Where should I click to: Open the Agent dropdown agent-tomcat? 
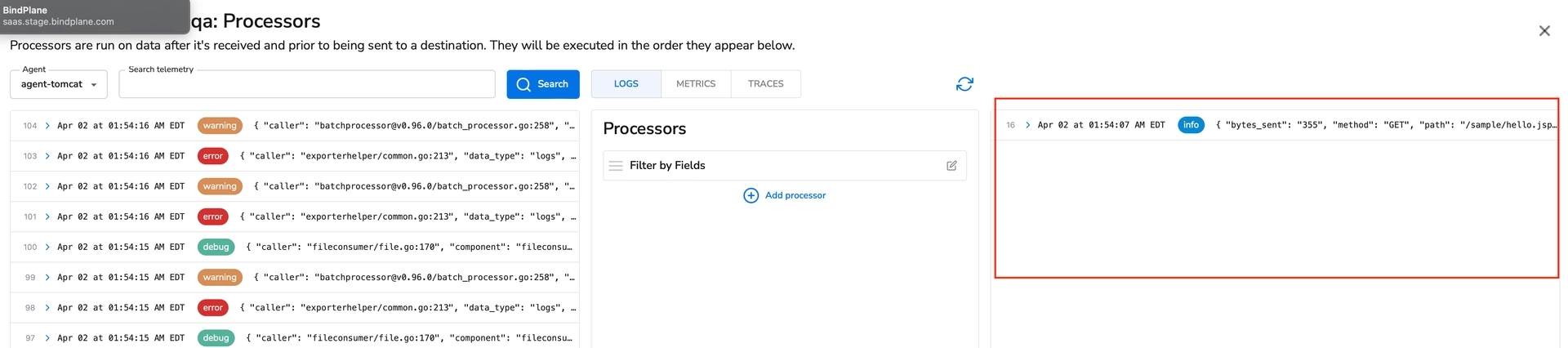point(59,84)
